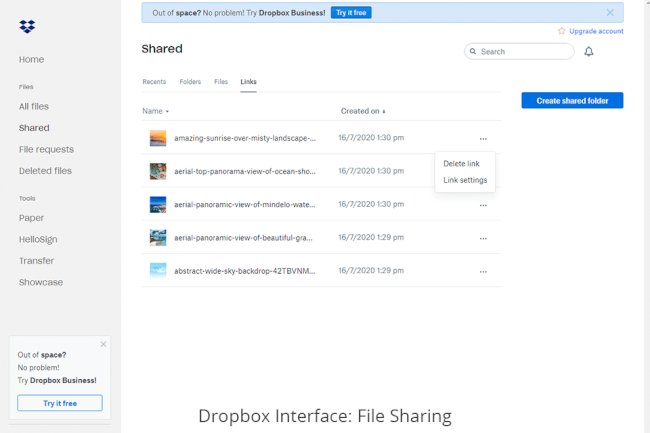
Task: Open Deleted files in the sidebar
Action: (45, 171)
